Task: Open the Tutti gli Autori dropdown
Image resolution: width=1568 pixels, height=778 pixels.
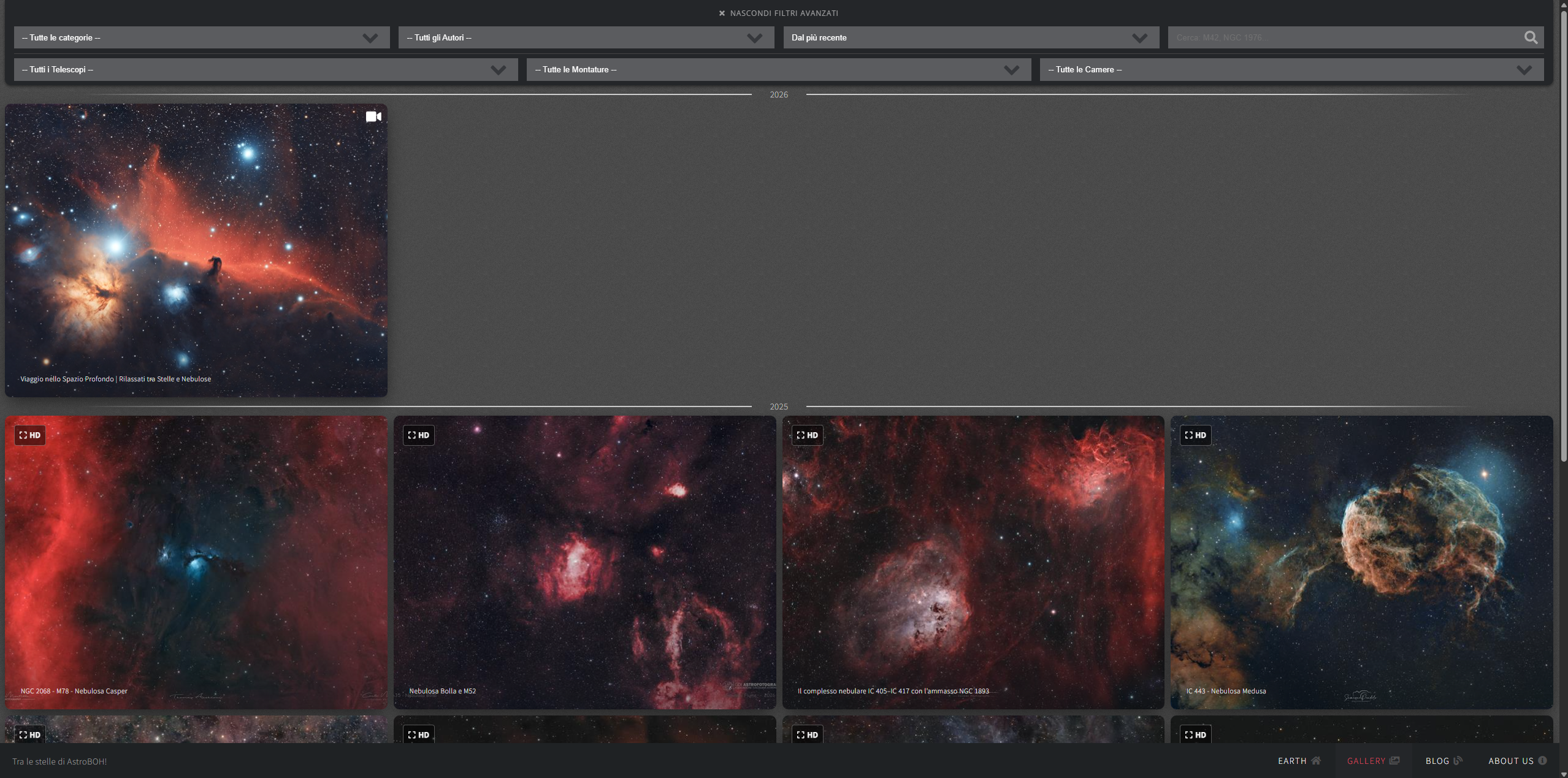Action: [x=586, y=37]
